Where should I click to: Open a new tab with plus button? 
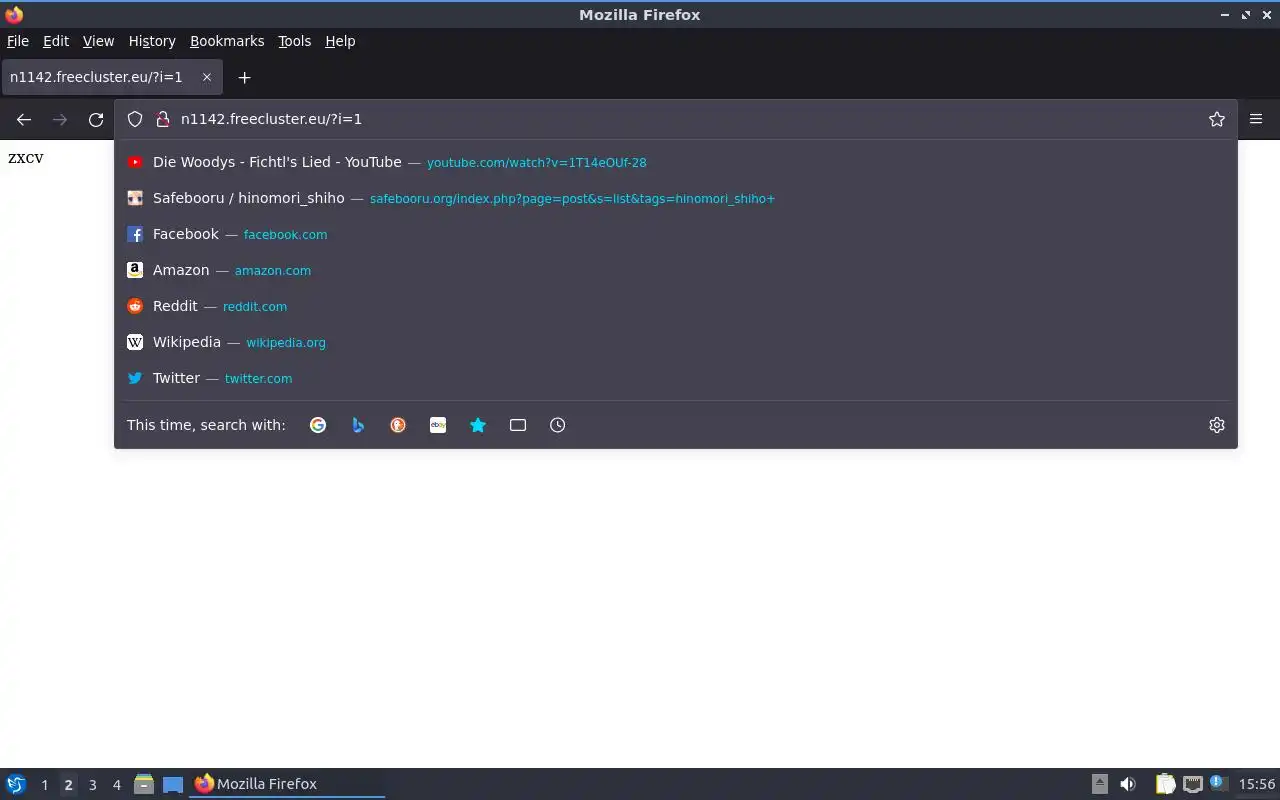[x=244, y=77]
